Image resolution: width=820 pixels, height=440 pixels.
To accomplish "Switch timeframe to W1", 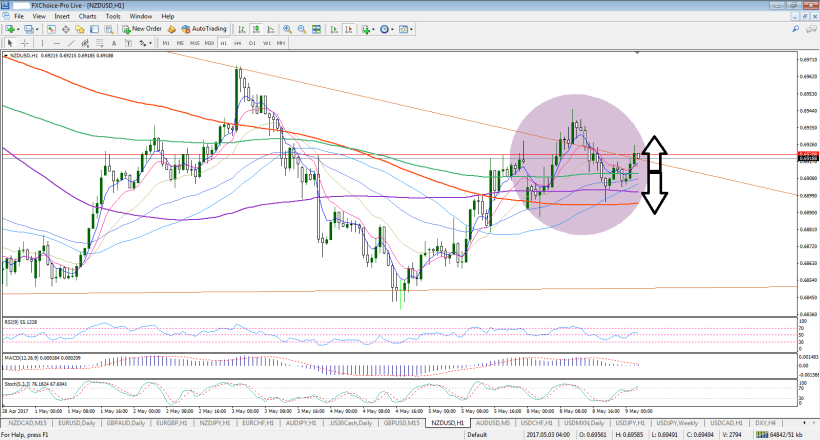I will point(267,43).
